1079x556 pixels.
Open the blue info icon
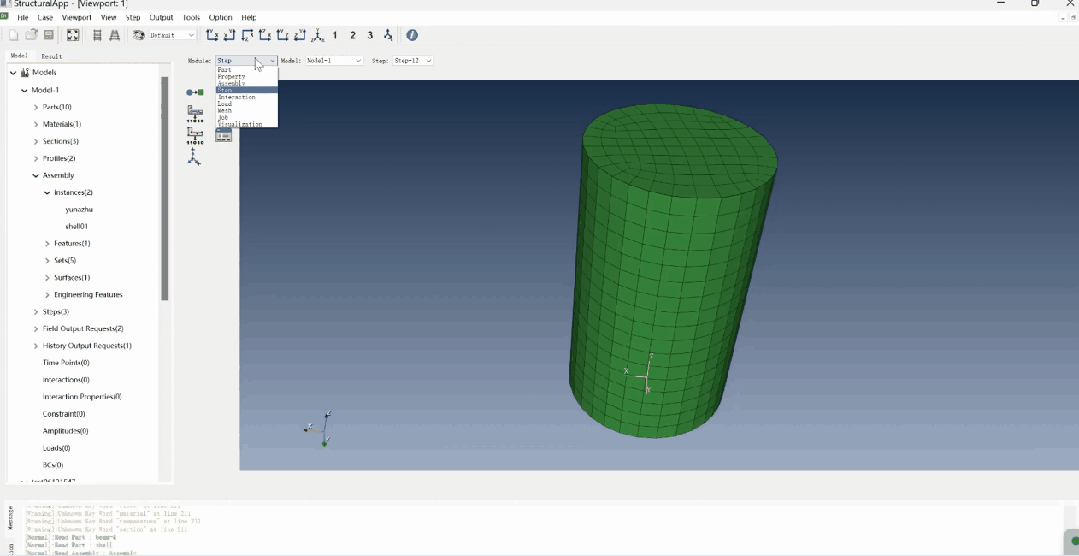[412, 35]
